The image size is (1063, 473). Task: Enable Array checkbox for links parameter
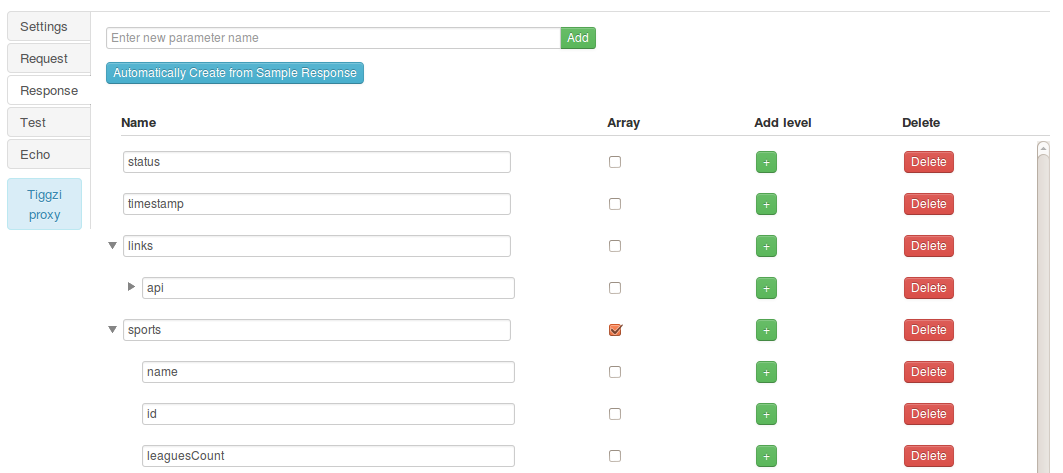(x=615, y=246)
